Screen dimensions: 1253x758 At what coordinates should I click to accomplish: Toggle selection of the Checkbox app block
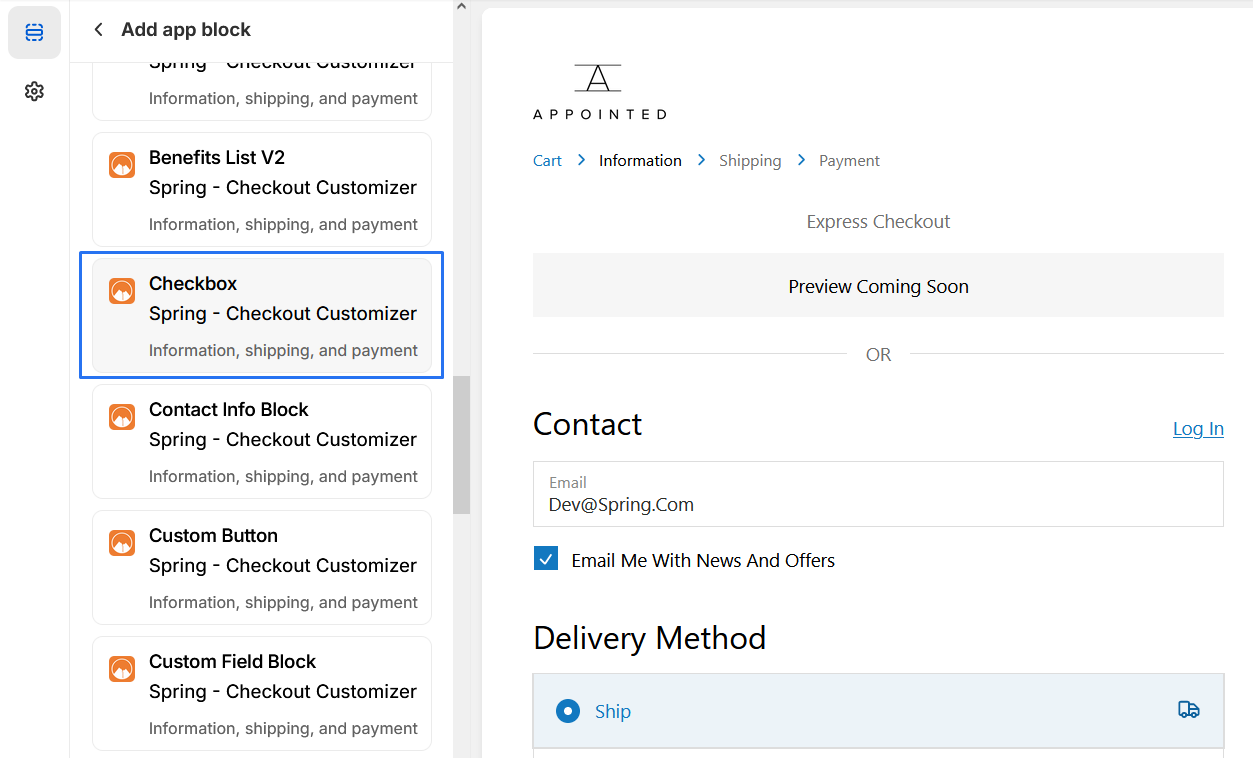(261, 314)
